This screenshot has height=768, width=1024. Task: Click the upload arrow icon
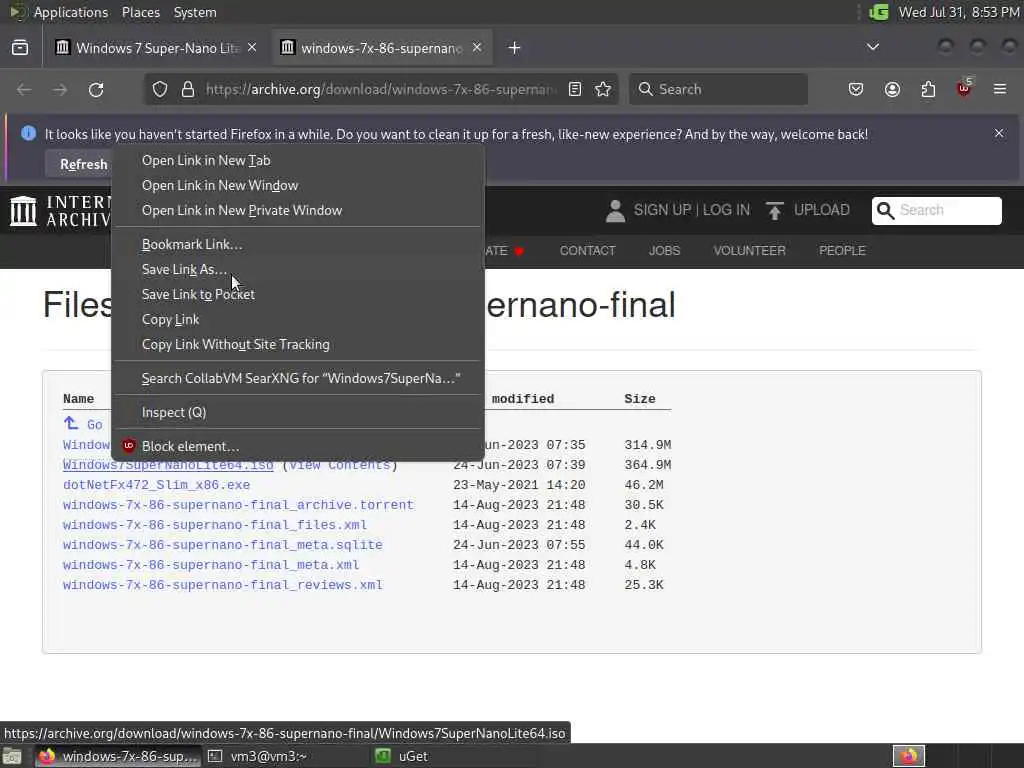click(x=775, y=210)
